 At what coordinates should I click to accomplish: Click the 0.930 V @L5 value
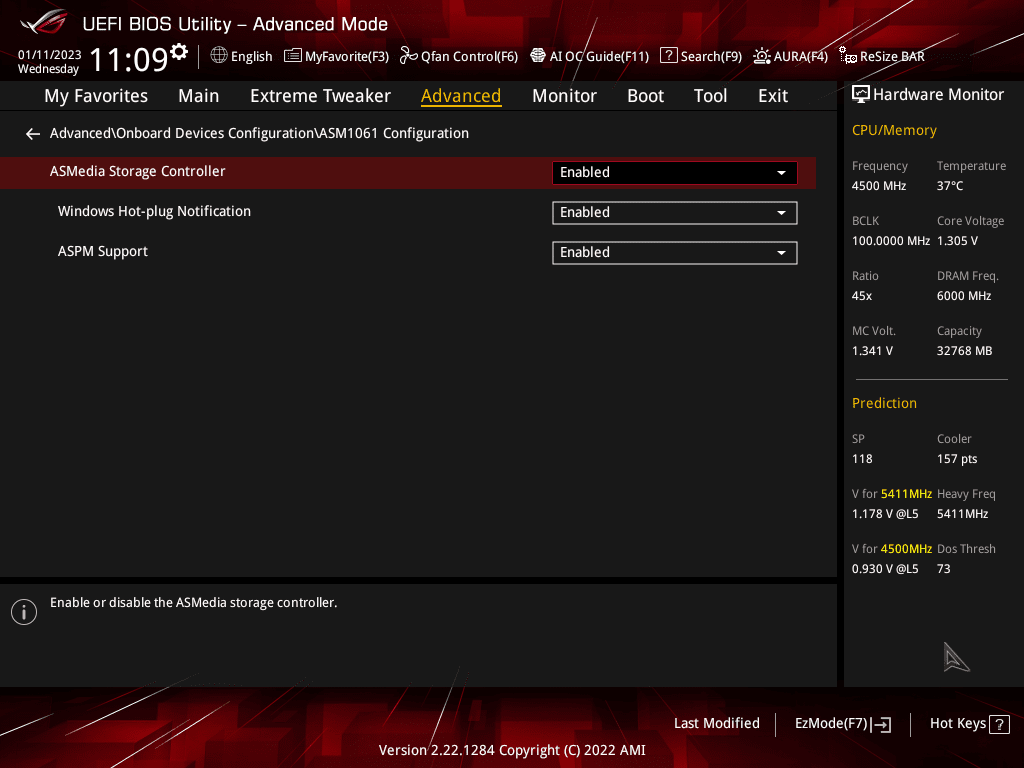point(885,569)
